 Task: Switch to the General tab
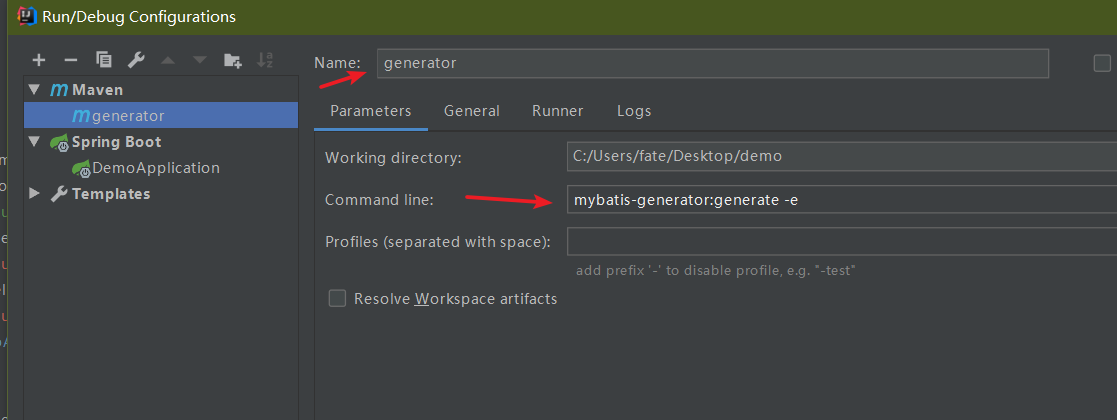click(x=472, y=111)
